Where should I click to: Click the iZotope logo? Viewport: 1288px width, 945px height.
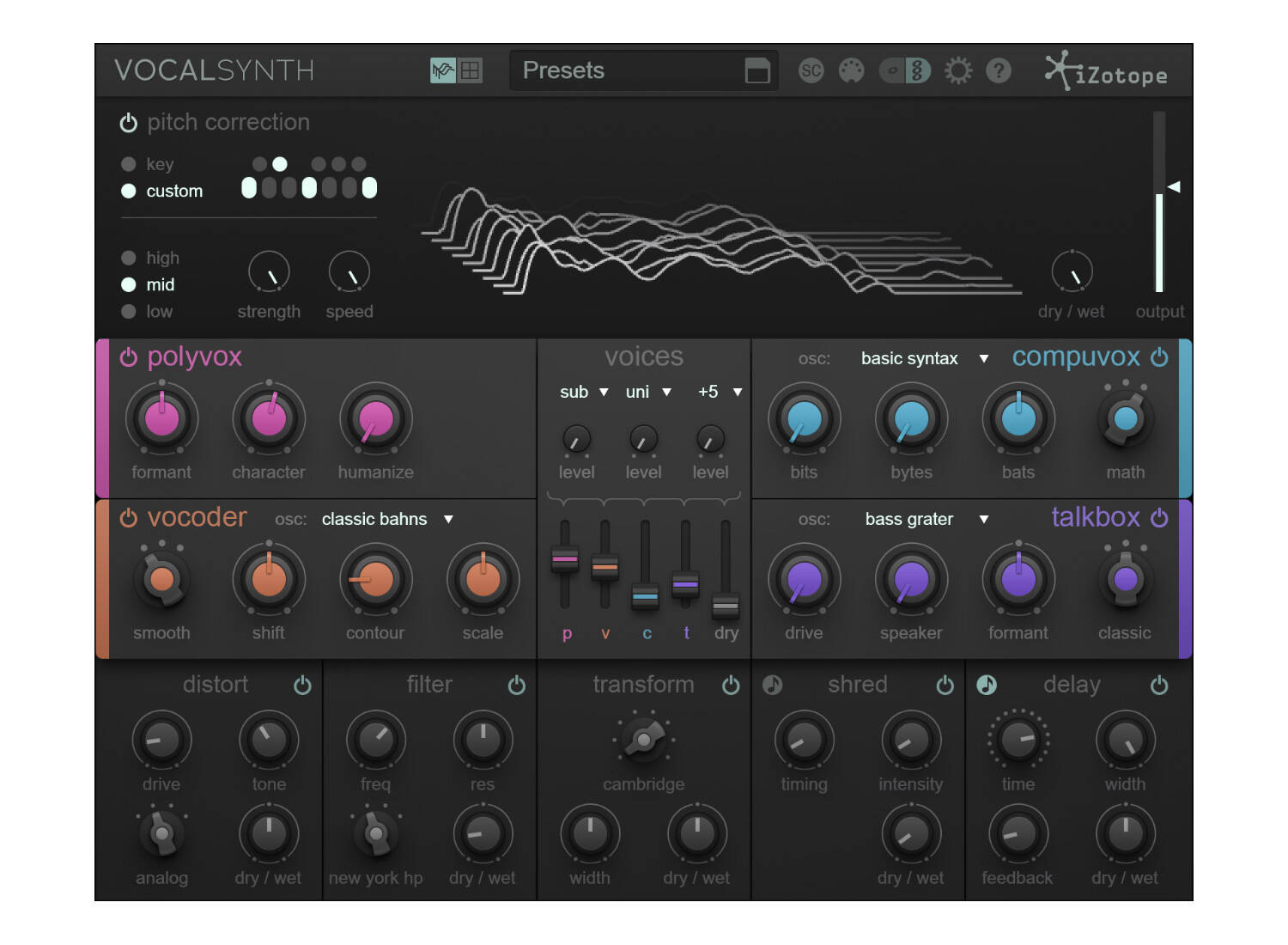[1106, 71]
